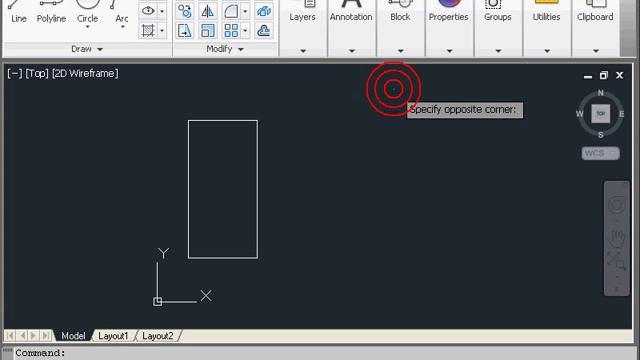The image size is (640, 360).
Task: Go to next layout tab arrow
Action: click(34, 336)
